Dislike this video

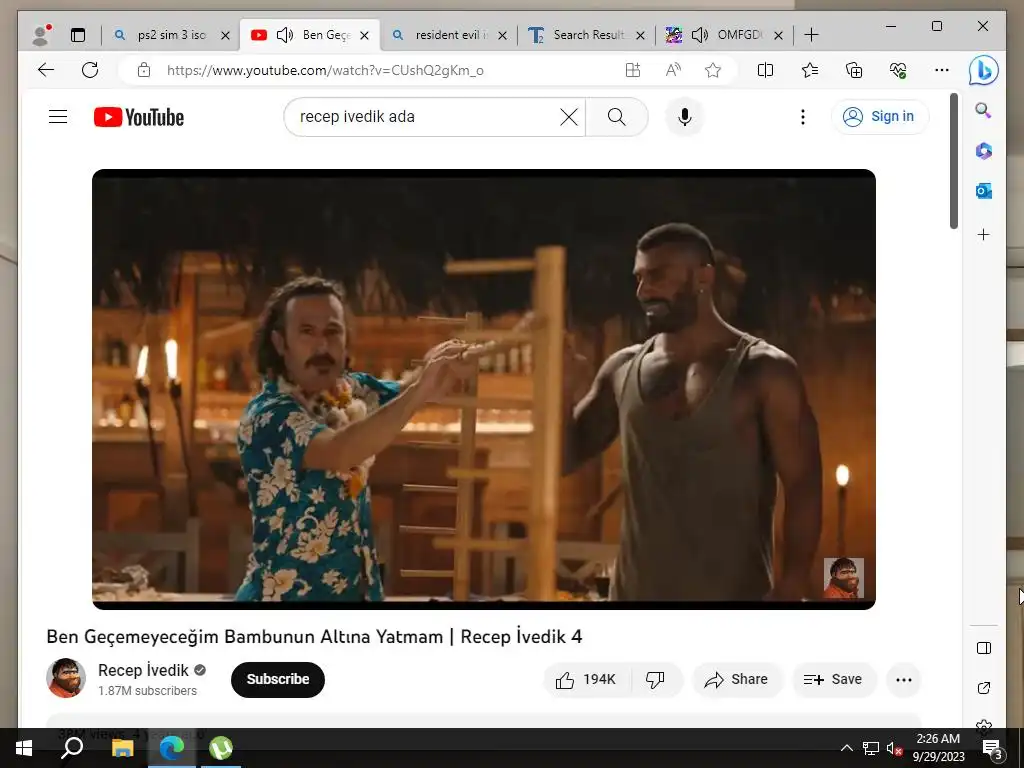click(655, 680)
